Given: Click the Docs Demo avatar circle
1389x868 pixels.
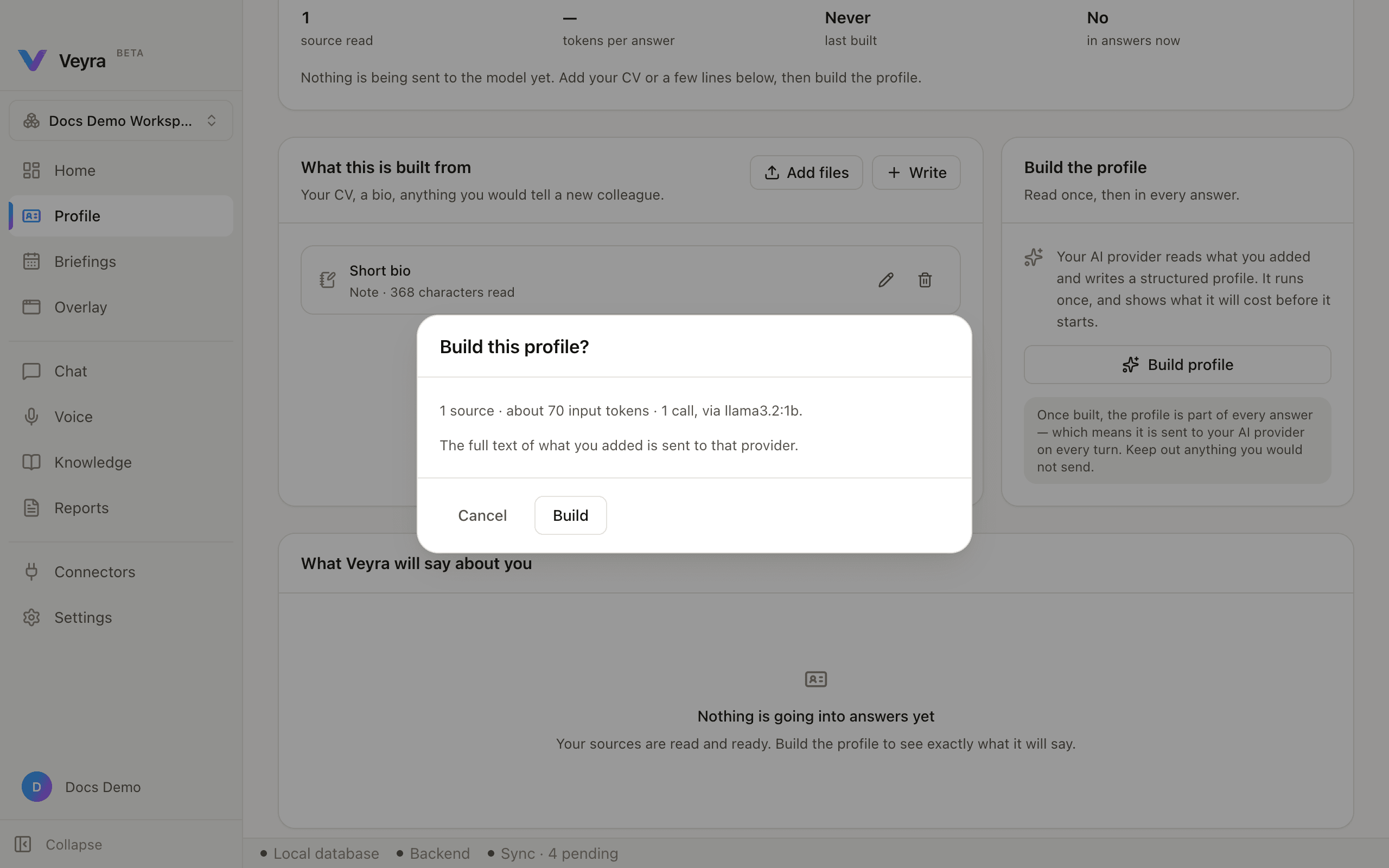Looking at the screenshot, I should (x=37, y=787).
